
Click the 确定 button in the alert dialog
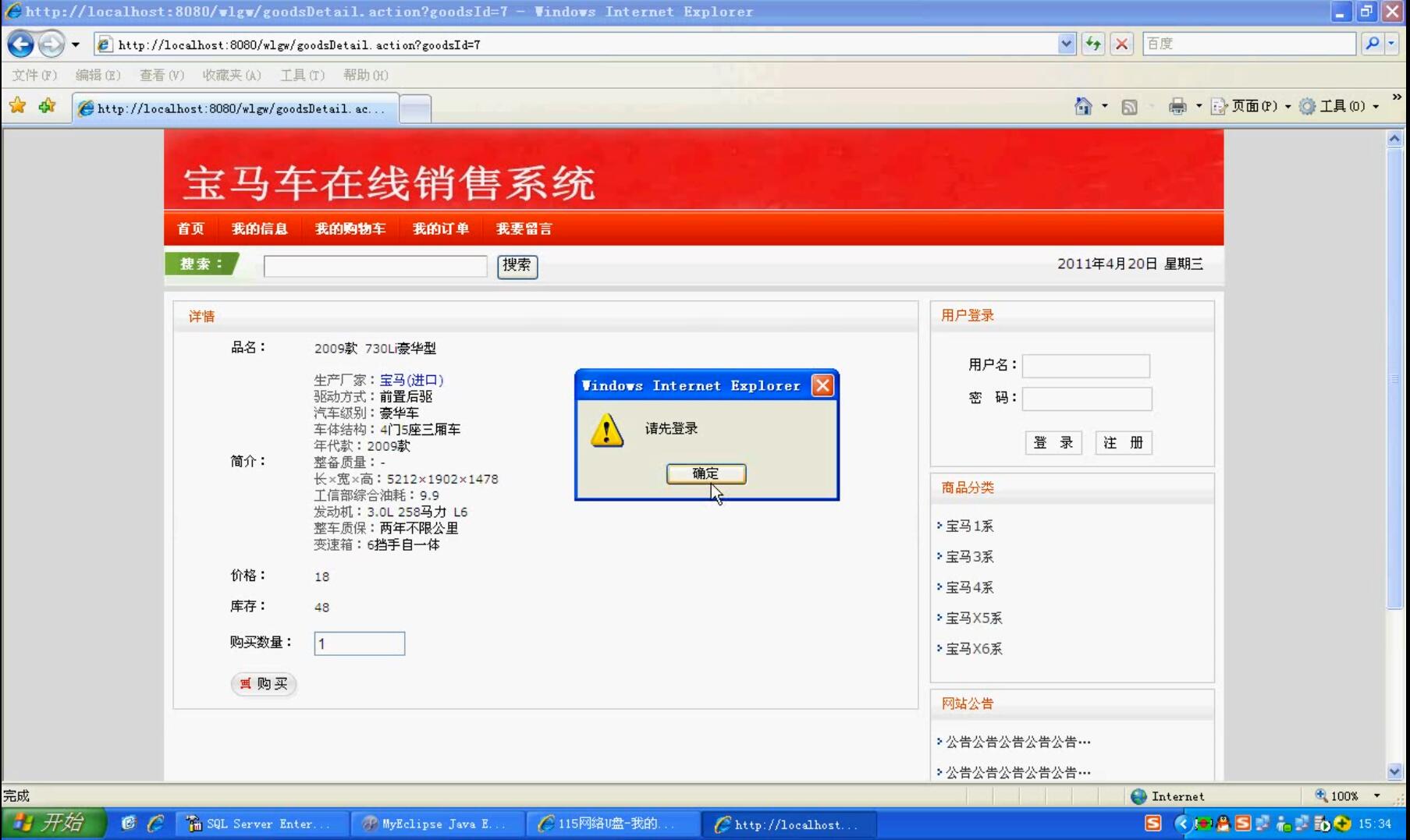pos(706,473)
